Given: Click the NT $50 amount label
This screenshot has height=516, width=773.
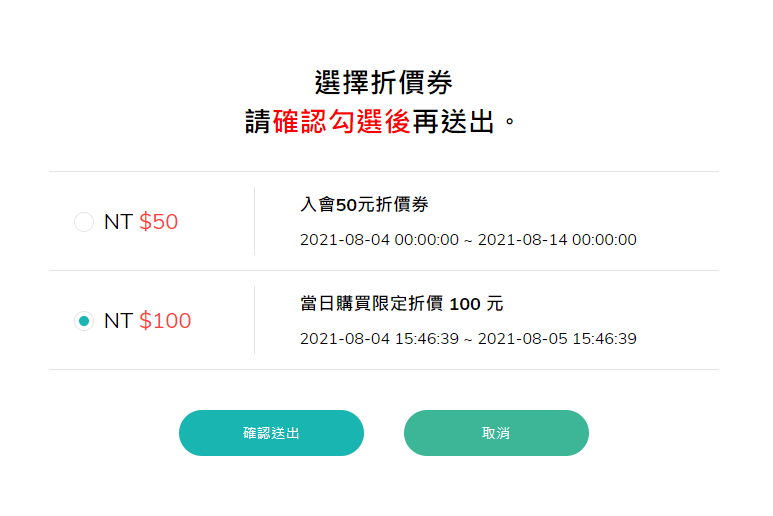Looking at the screenshot, I should 141,222.
